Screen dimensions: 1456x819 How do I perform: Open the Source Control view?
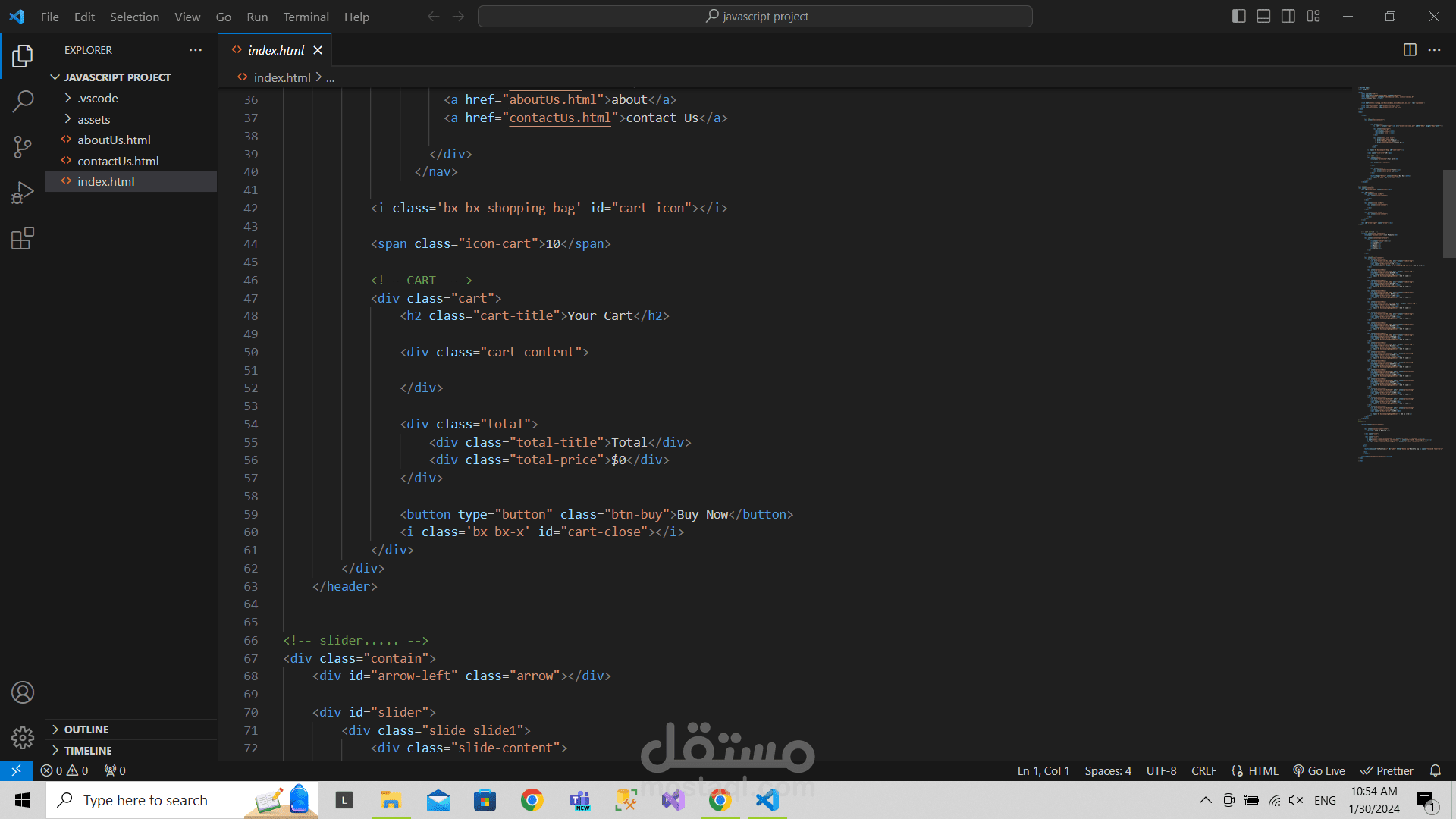[x=23, y=147]
